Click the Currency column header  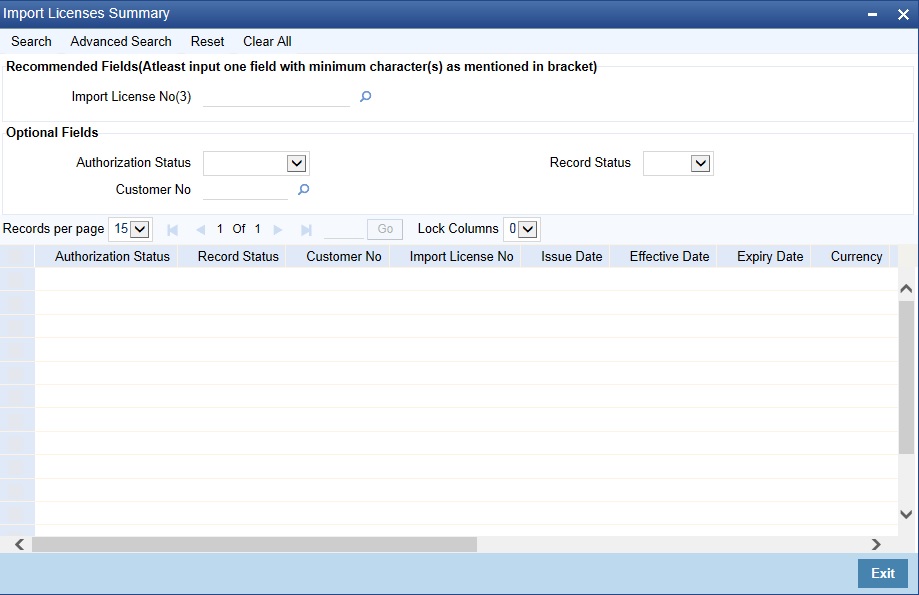(x=850, y=257)
